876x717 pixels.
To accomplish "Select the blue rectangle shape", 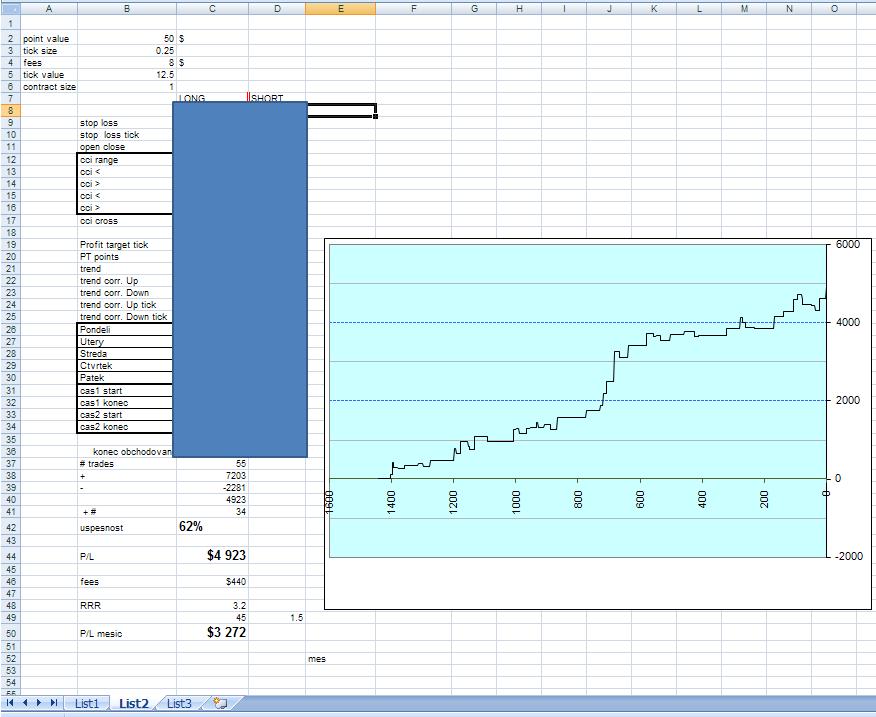I will click(x=240, y=279).
